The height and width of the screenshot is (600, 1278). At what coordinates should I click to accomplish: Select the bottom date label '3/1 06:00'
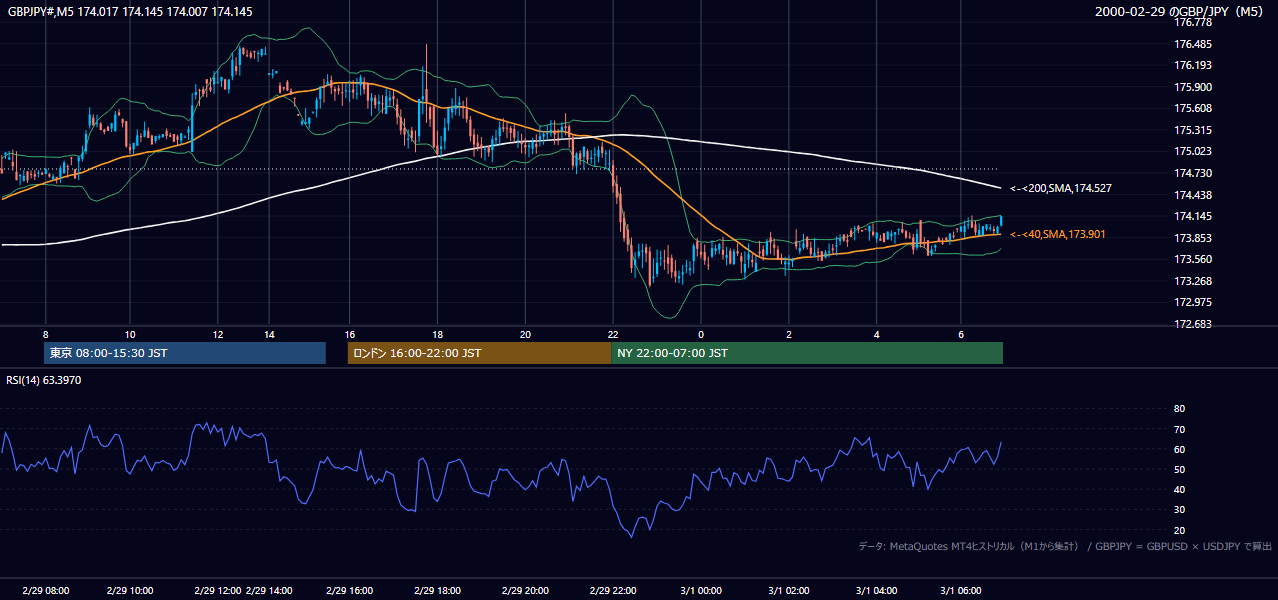pyautogui.click(x=961, y=590)
